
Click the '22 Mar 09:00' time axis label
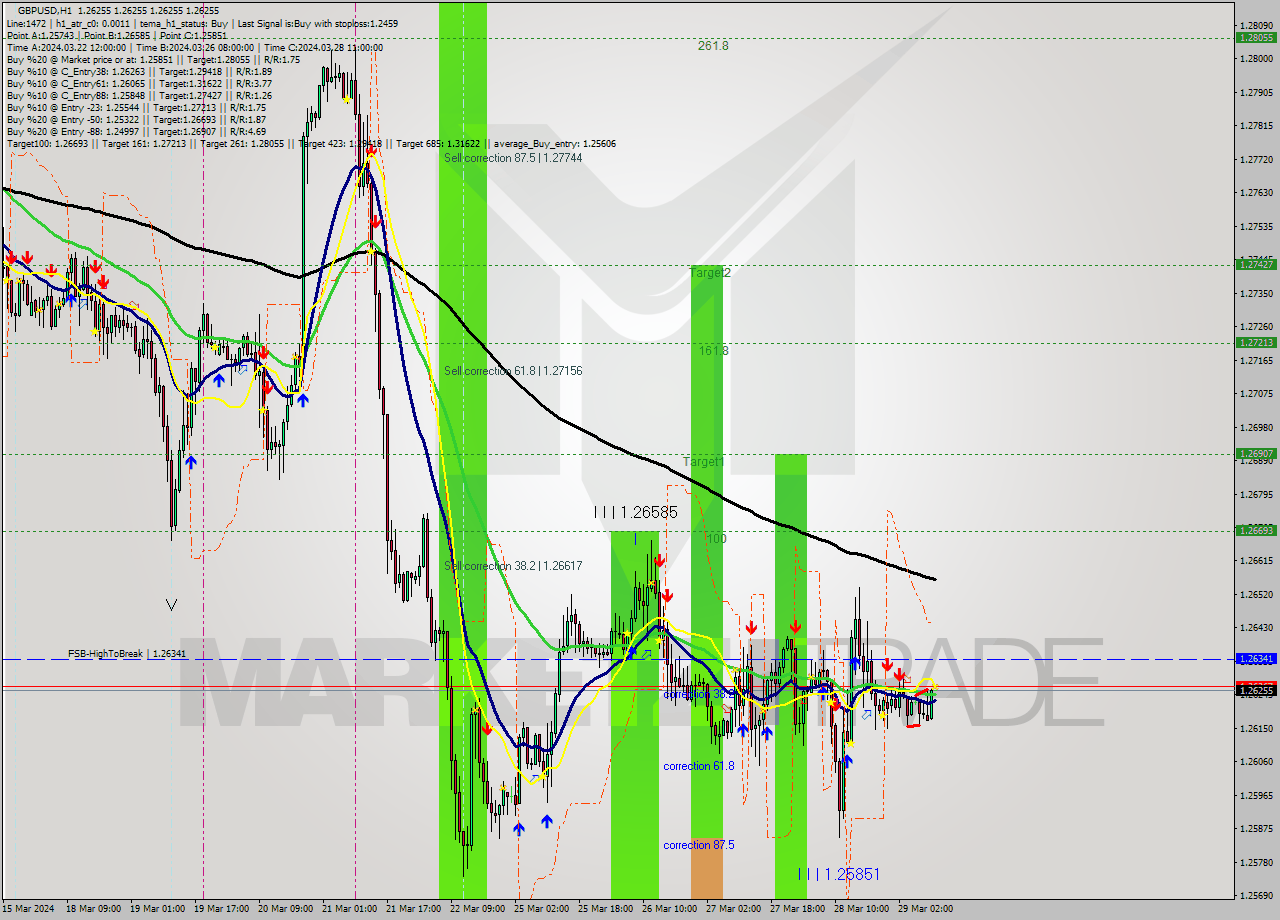478,909
